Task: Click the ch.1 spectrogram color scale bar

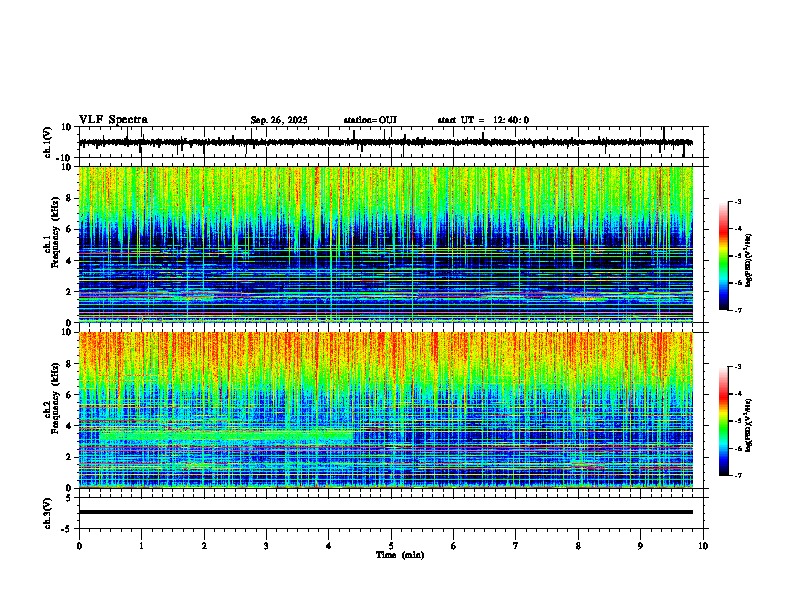Action: pos(724,256)
